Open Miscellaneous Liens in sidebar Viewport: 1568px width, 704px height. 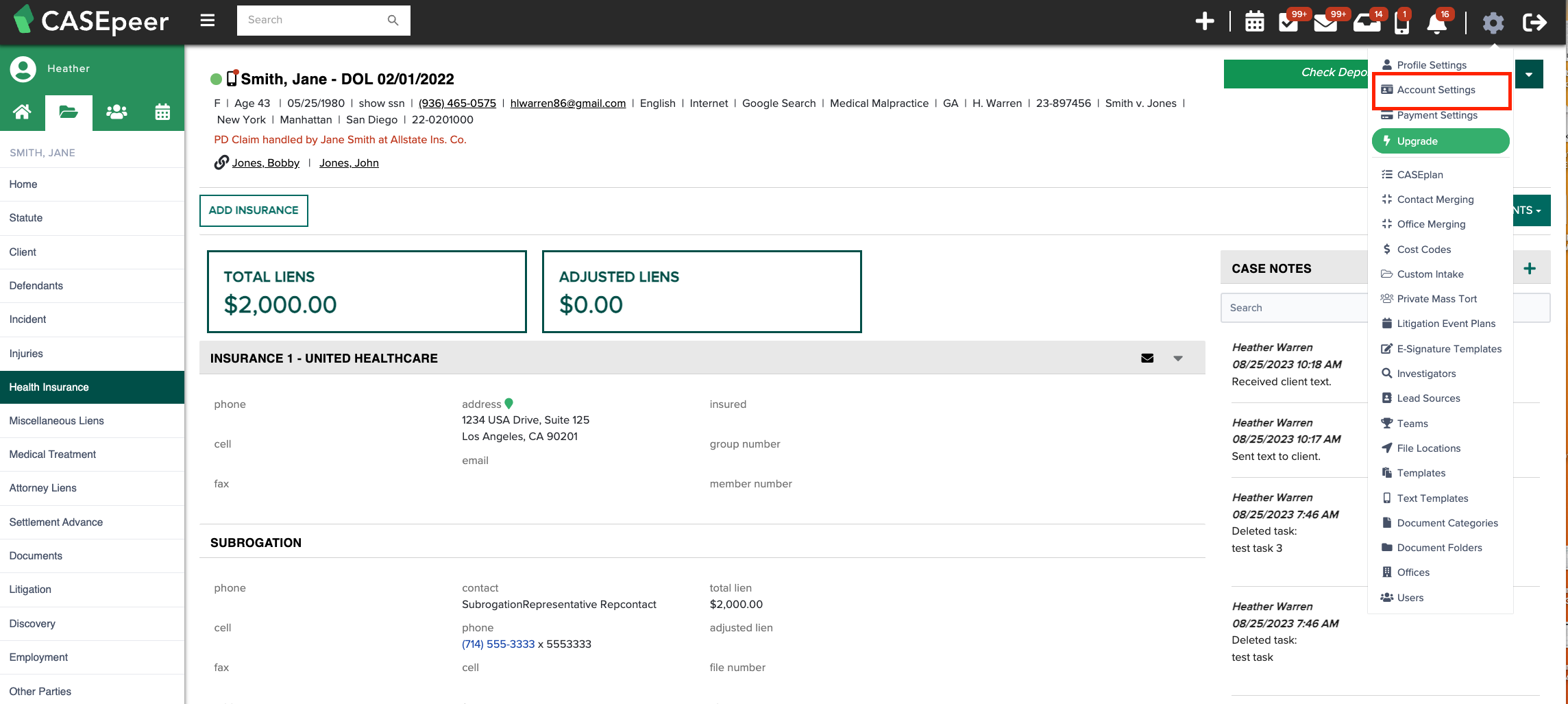93,421
